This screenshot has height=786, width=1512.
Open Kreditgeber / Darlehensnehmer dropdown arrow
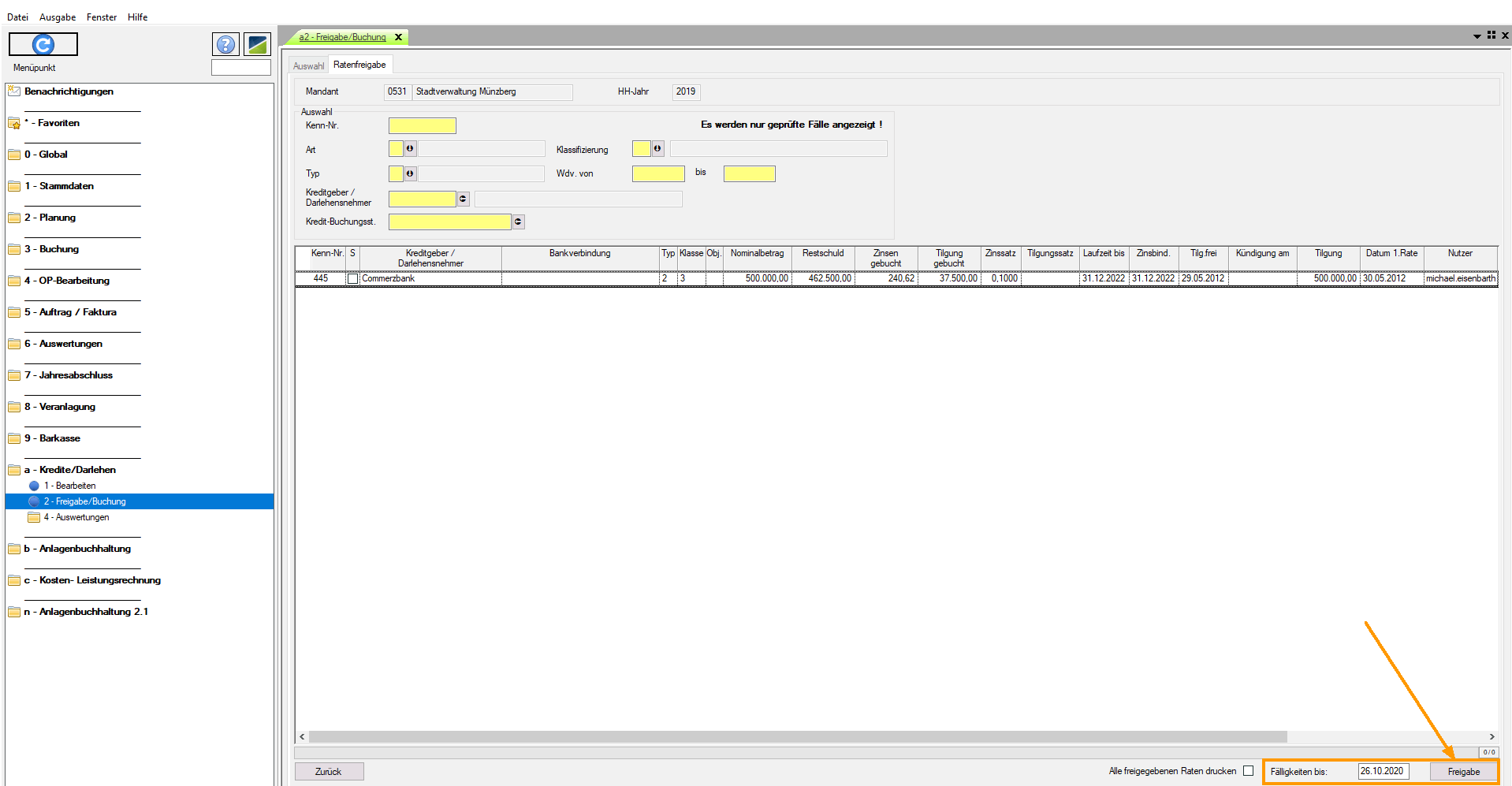point(463,199)
